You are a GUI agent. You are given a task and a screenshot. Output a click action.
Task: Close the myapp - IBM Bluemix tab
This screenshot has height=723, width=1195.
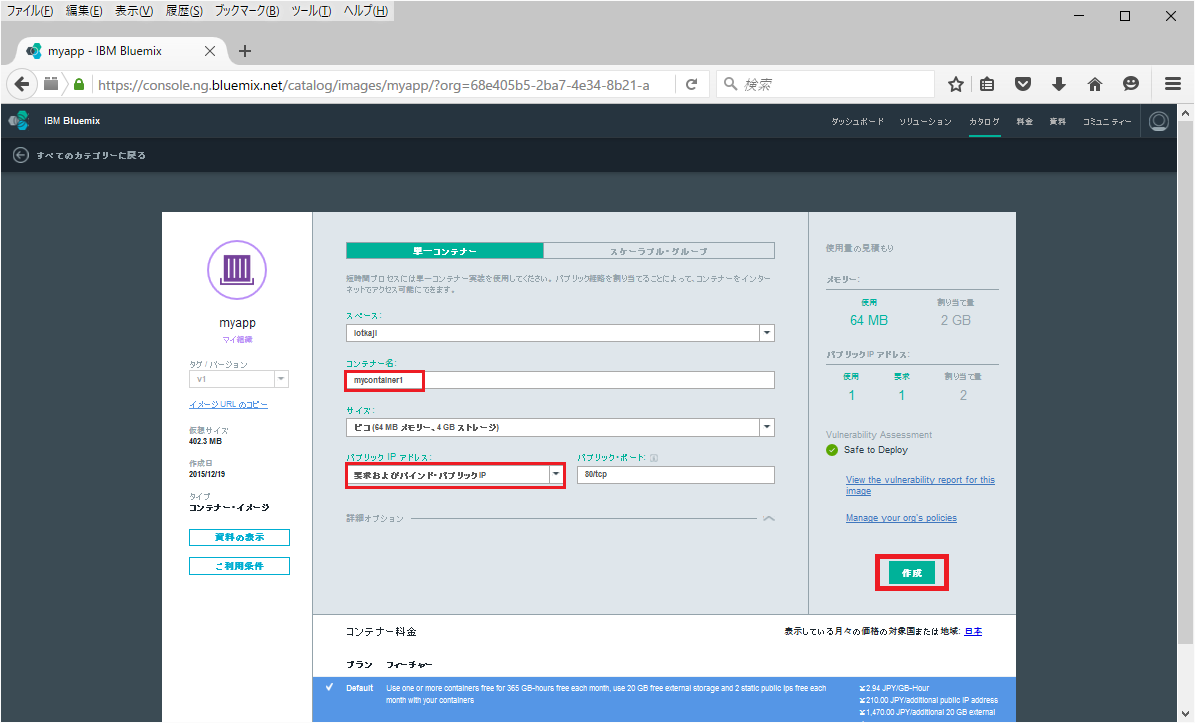point(210,51)
